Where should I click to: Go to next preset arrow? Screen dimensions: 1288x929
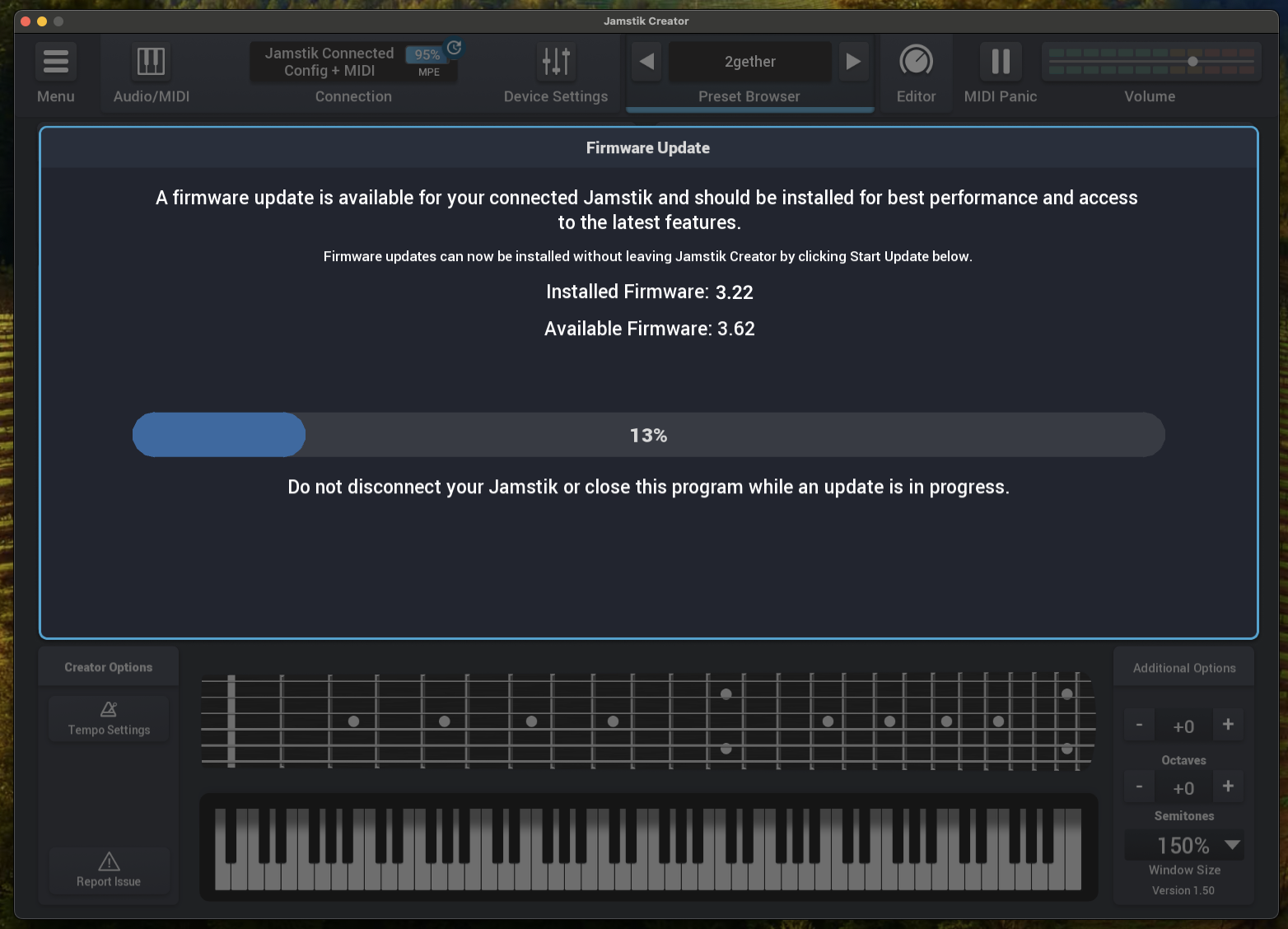point(853,62)
